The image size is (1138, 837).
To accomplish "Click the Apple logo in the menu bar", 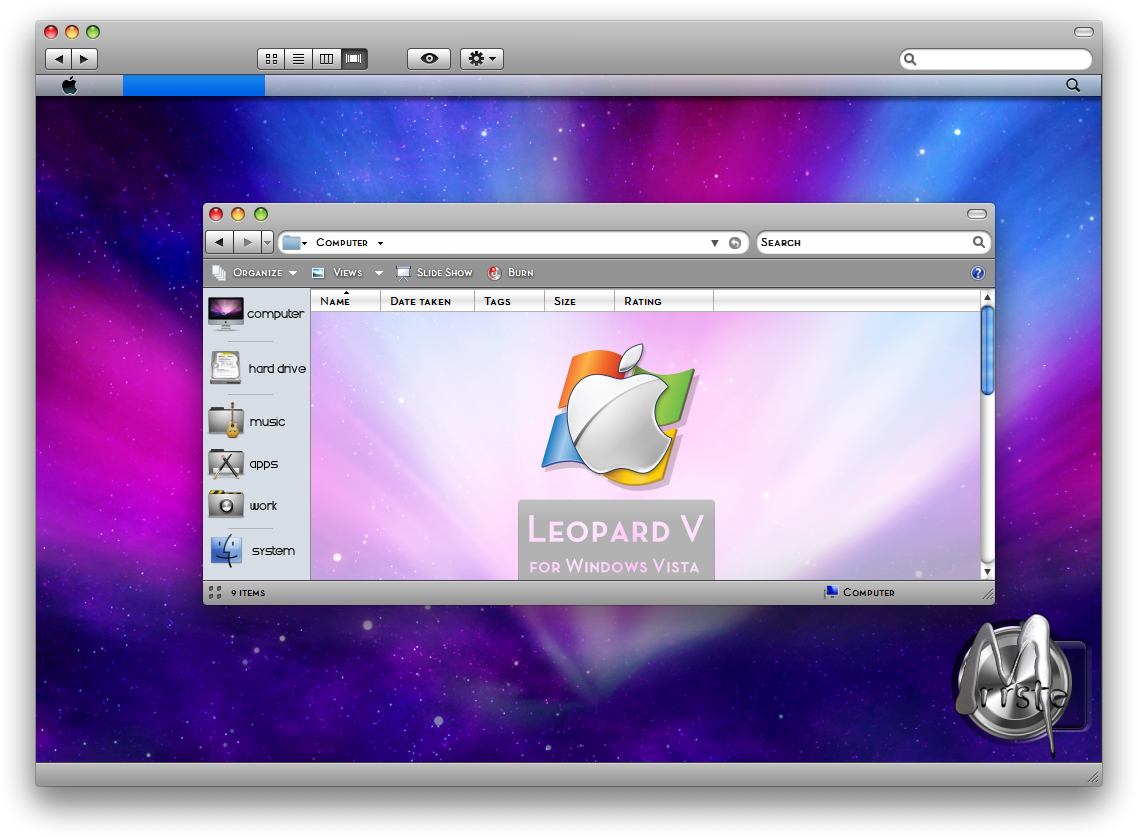I will tap(70, 86).
